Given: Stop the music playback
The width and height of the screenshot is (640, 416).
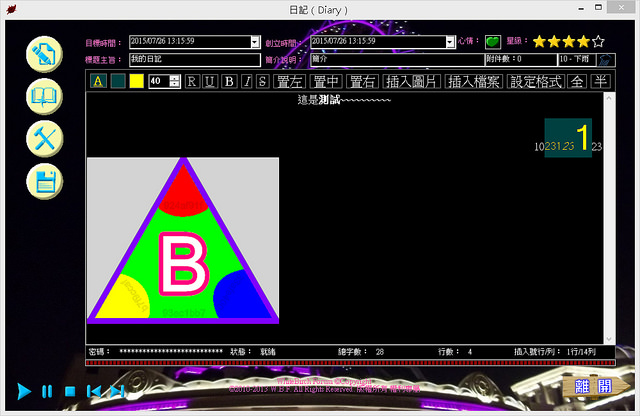Looking at the screenshot, I should click(x=70, y=392).
